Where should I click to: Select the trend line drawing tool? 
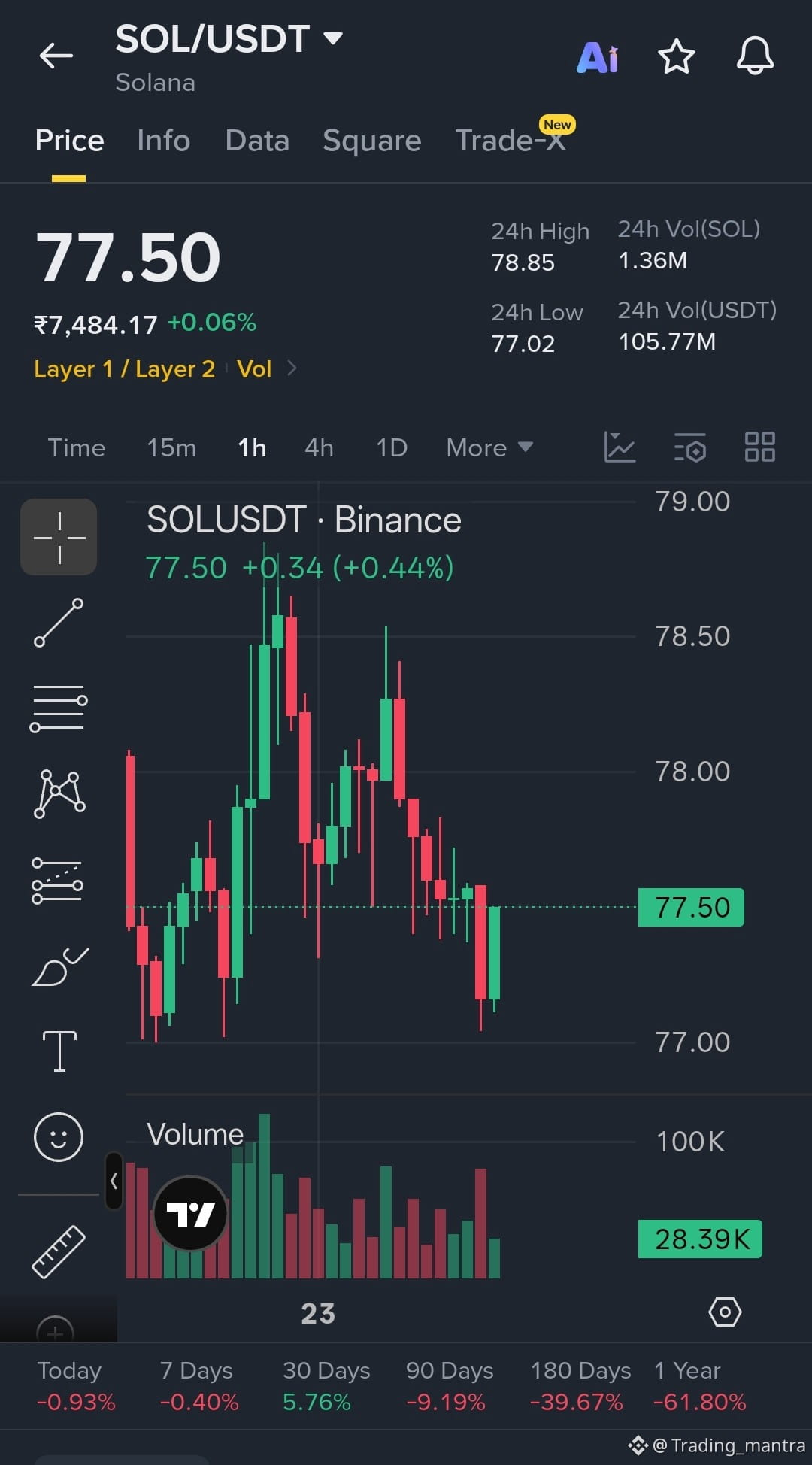(59, 623)
